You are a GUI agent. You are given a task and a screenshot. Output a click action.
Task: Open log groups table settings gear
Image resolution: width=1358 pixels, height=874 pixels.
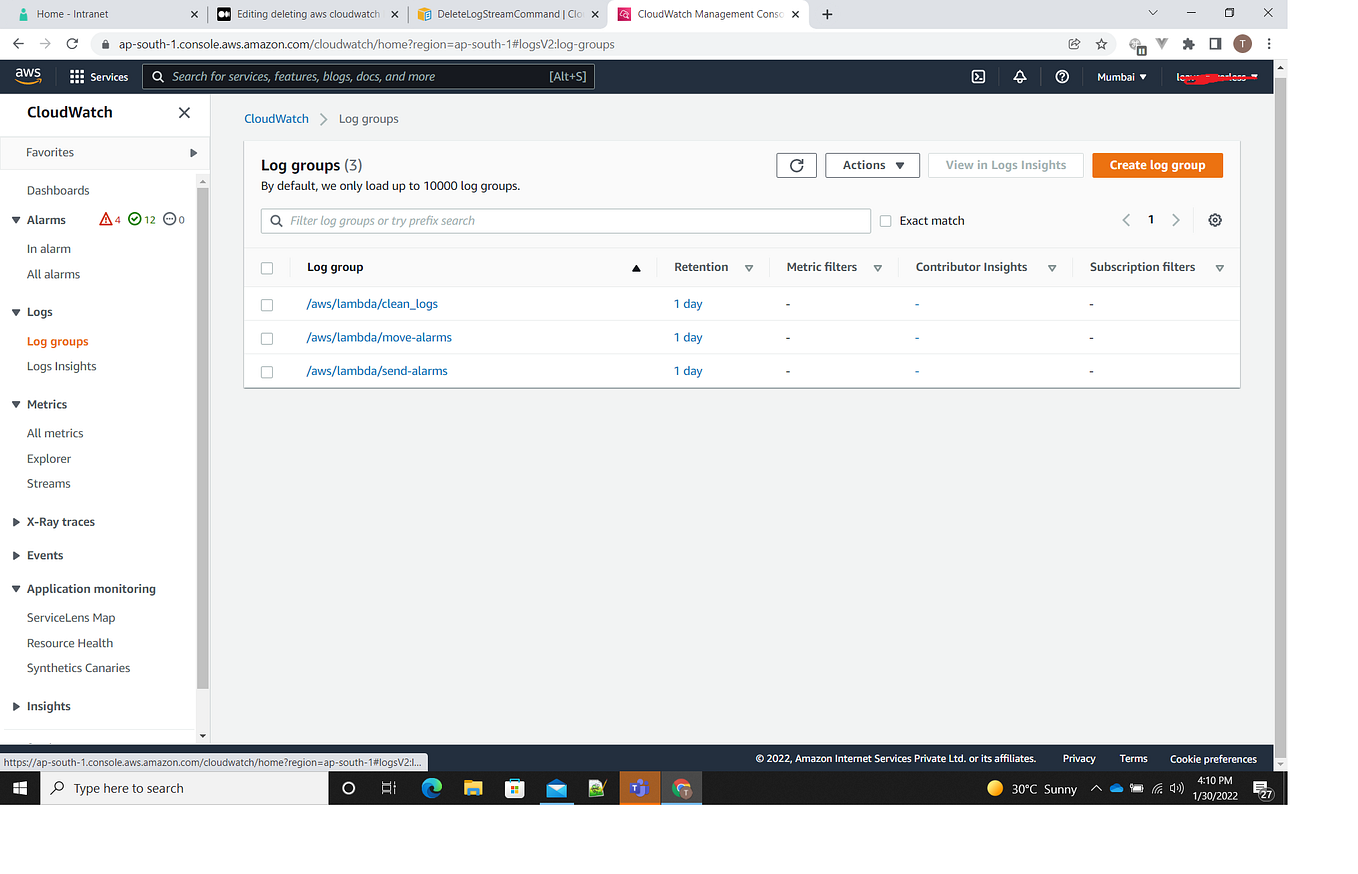(1214, 220)
